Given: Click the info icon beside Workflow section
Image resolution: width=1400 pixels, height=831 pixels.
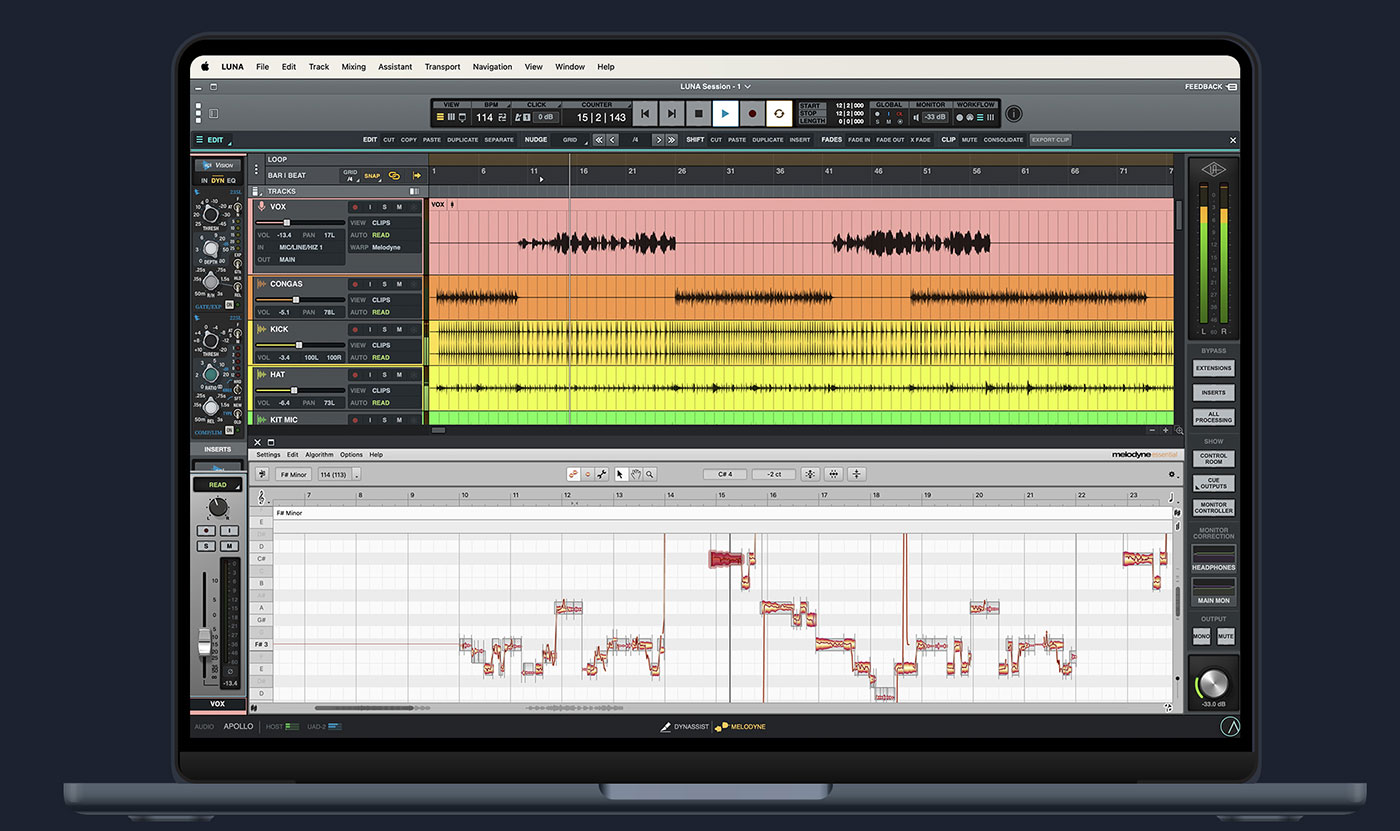Looking at the screenshot, I should 1013,114.
